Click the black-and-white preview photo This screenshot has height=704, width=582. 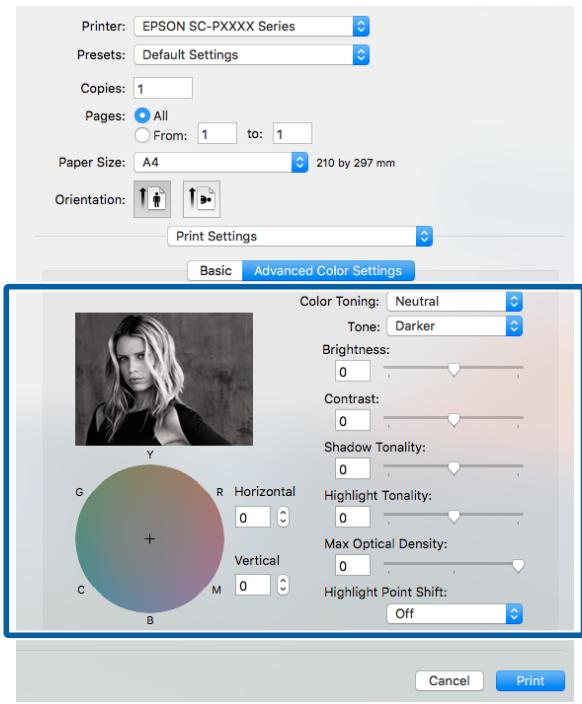coord(164,379)
